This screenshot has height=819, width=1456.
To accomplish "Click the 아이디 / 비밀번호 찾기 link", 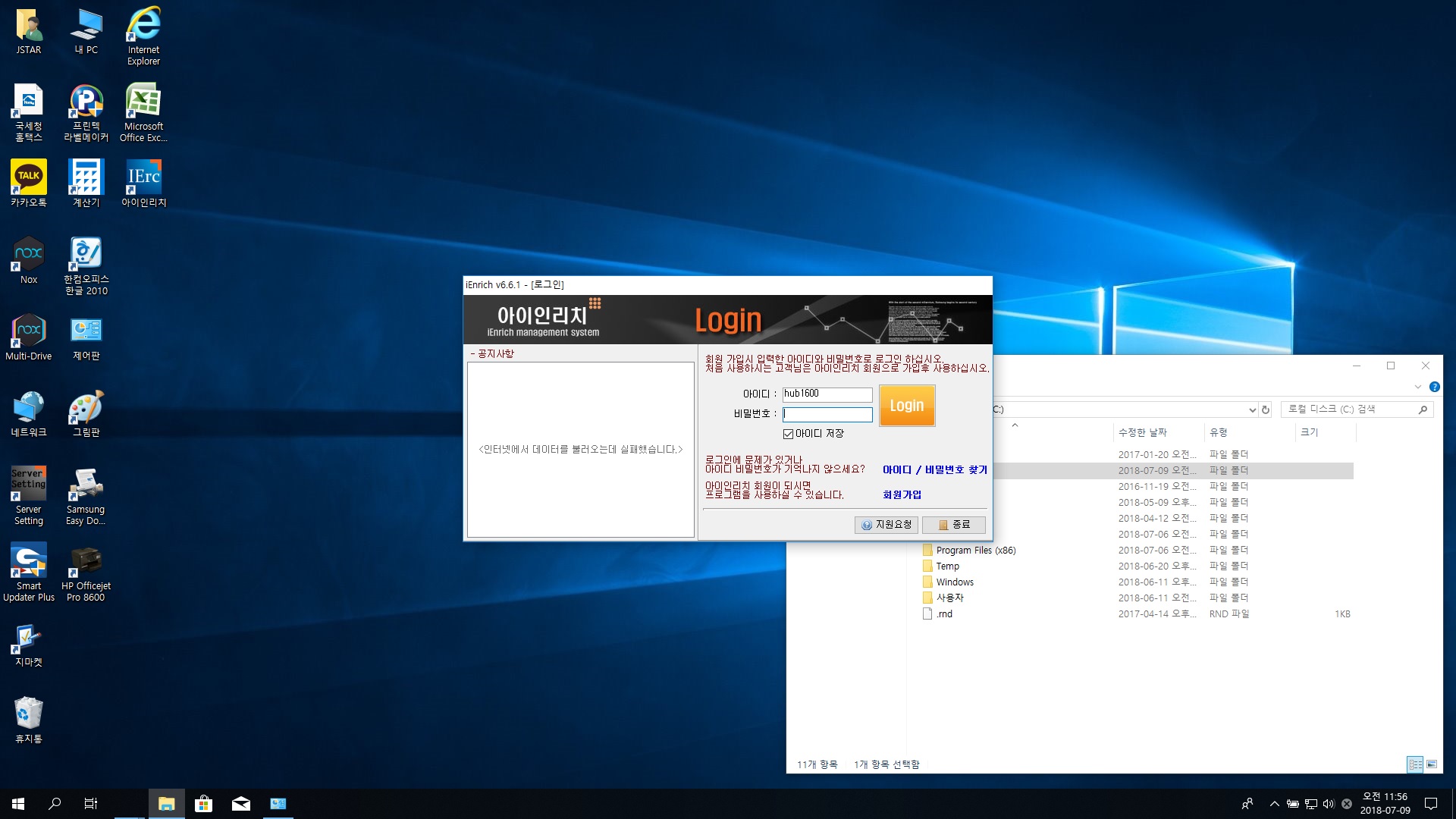I will (934, 470).
